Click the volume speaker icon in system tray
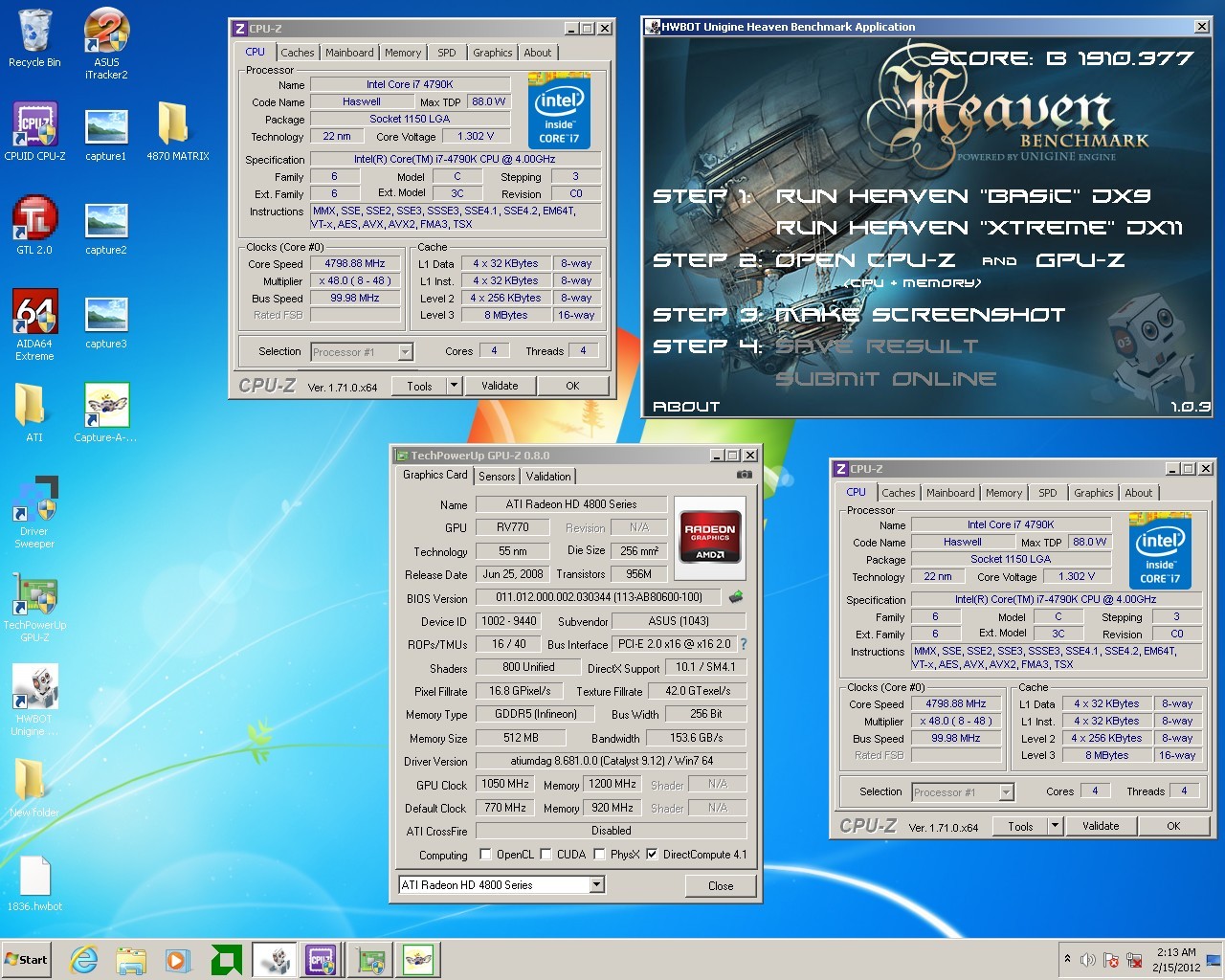This screenshot has width=1225, height=980. (1087, 960)
